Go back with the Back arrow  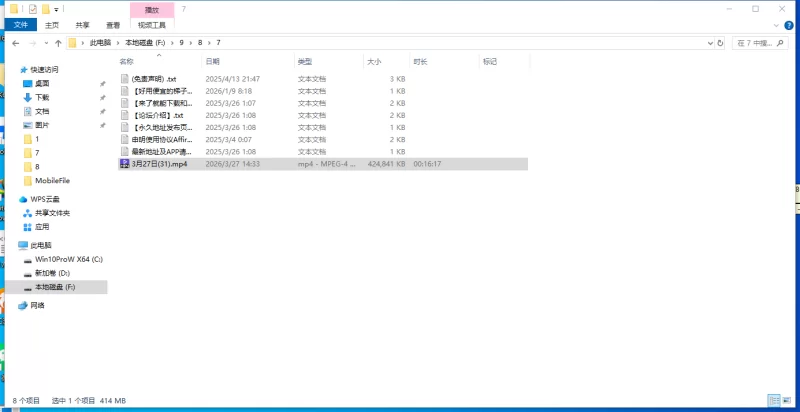(x=15, y=43)
